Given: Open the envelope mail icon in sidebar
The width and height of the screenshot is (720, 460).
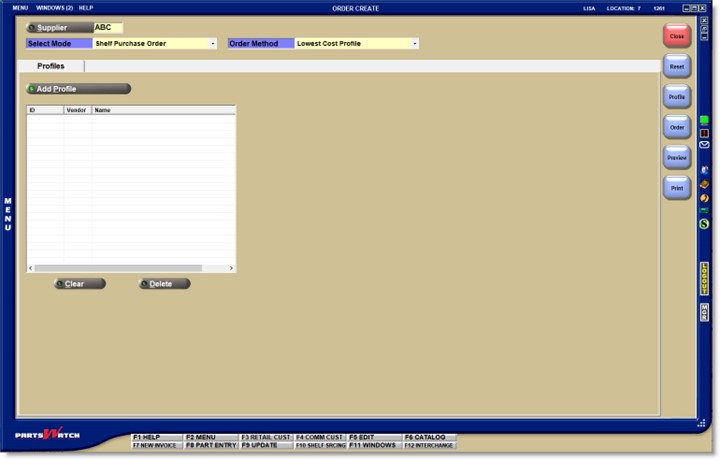Looking at the screenshot, I should pos(704,145).
